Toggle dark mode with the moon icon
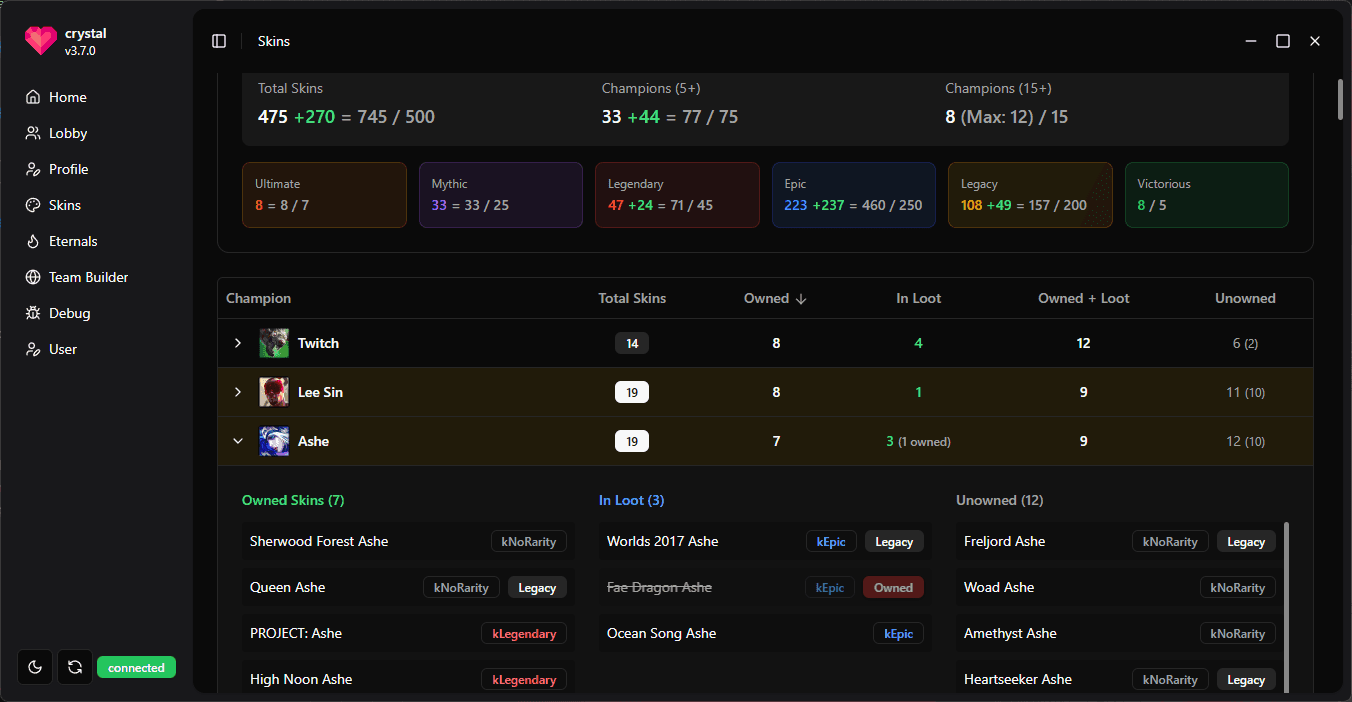Viewport: 1352px width, 702px height. (x=35, y=666)
